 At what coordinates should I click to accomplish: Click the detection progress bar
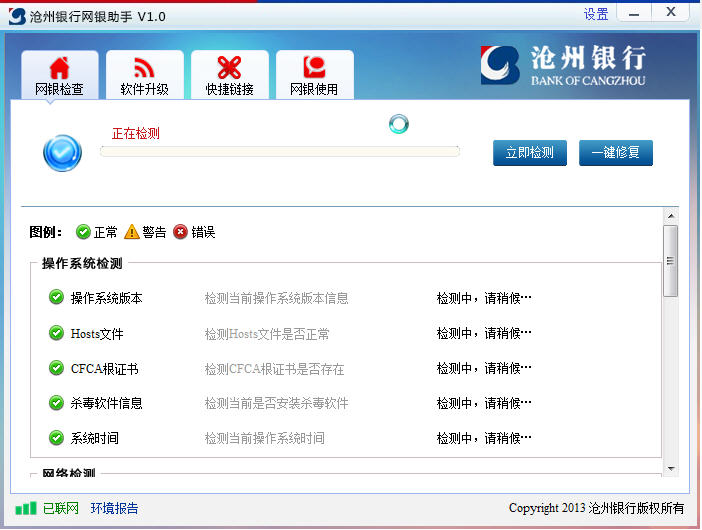[x=280, y=151]
